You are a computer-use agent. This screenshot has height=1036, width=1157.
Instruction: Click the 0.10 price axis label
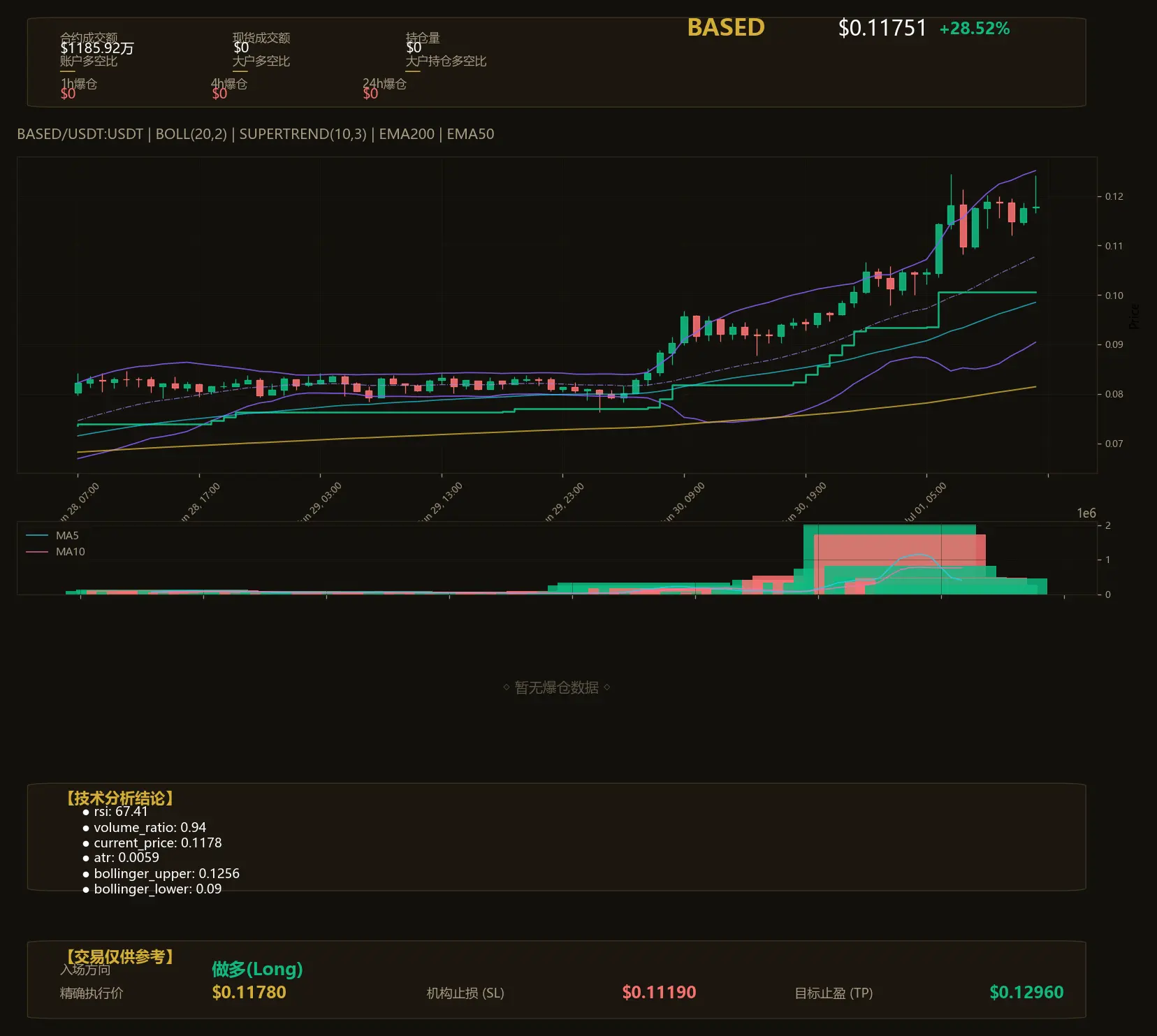1114,296
